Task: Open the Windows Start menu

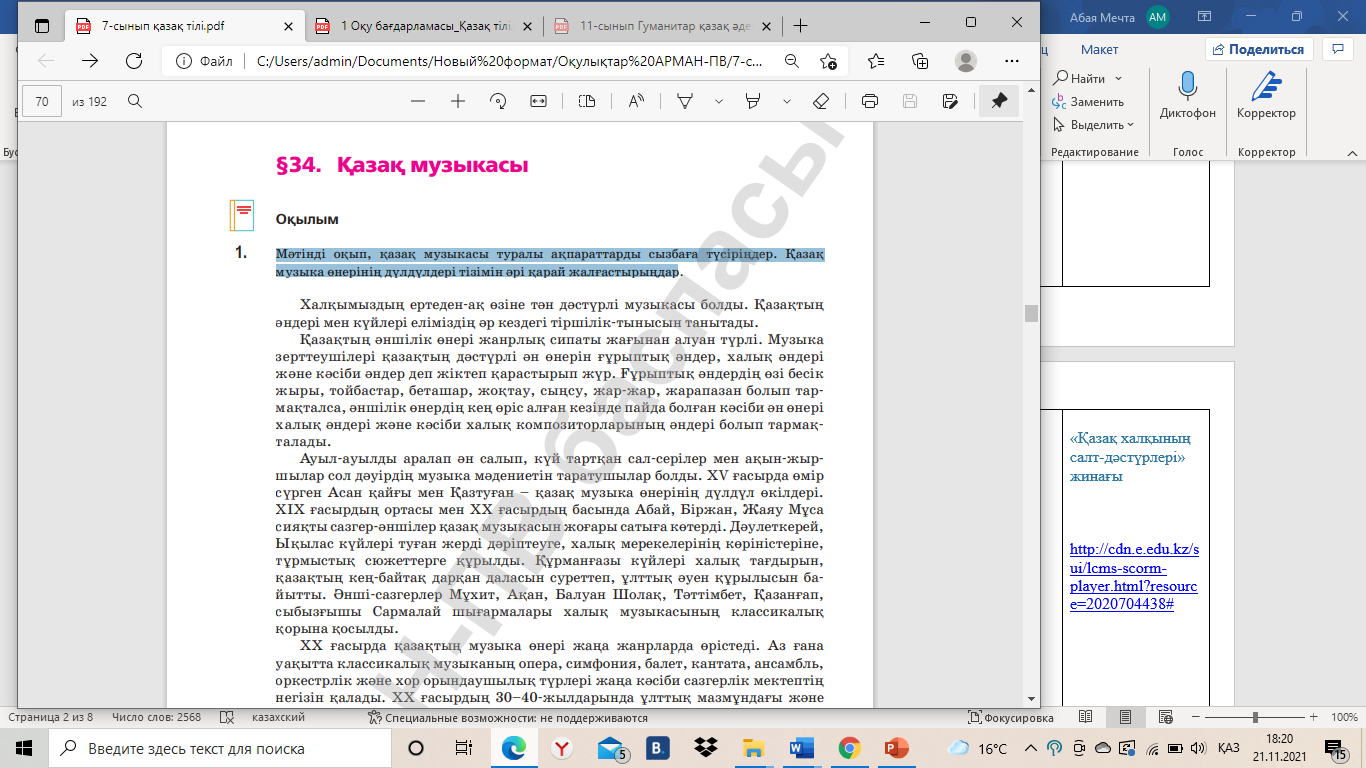Action: [24, 748]
